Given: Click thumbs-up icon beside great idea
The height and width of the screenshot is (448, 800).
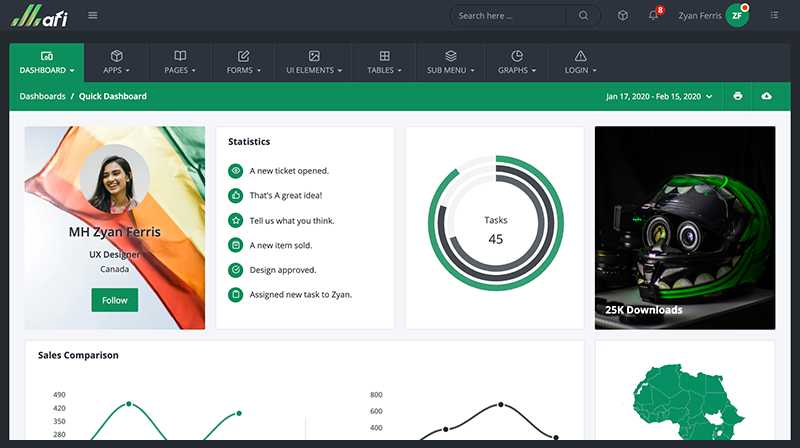Looking at the screenshot, I should tap(235, 196).
